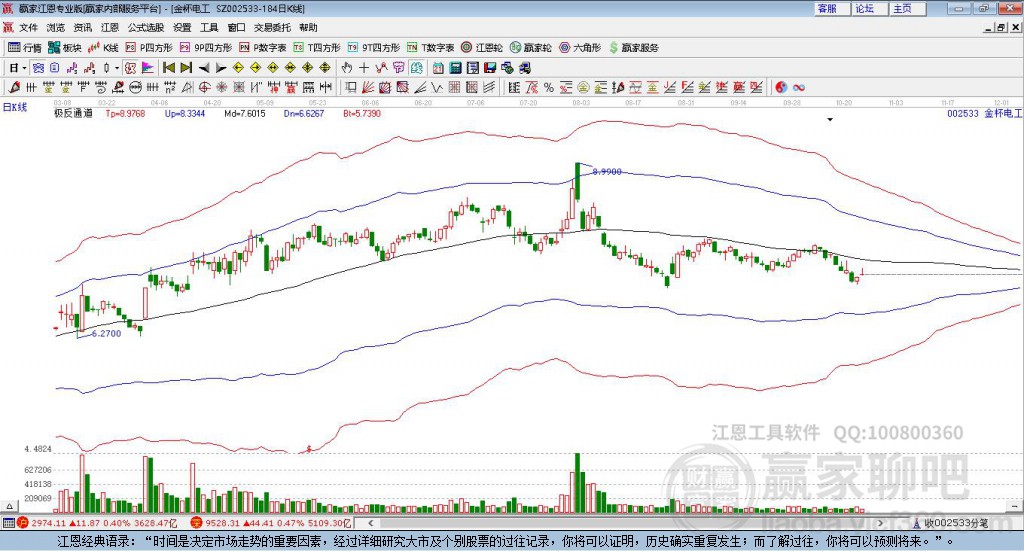
Task: Click the red floppy save icon
Action: click(x=490, y=68)
